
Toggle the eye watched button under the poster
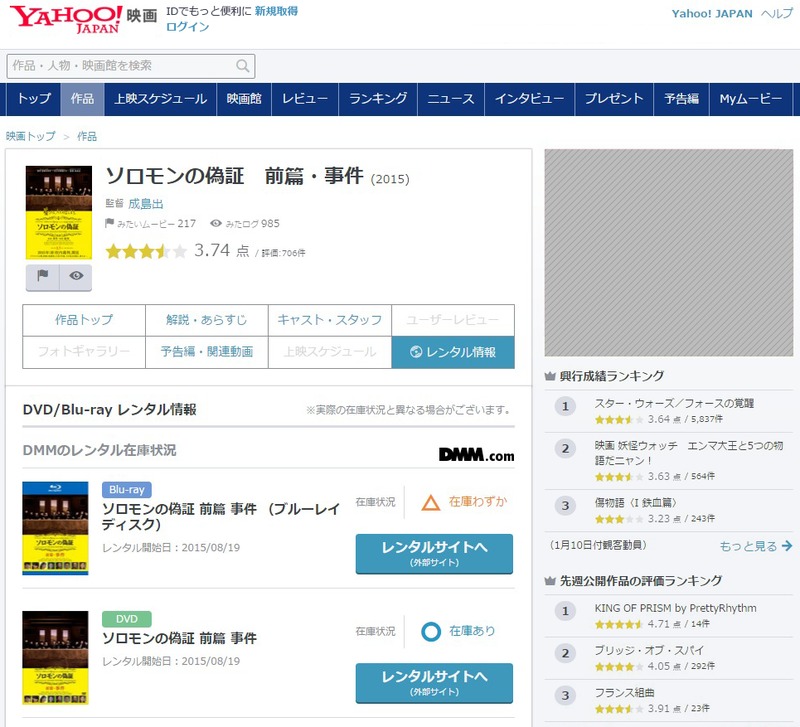(76, 276)
